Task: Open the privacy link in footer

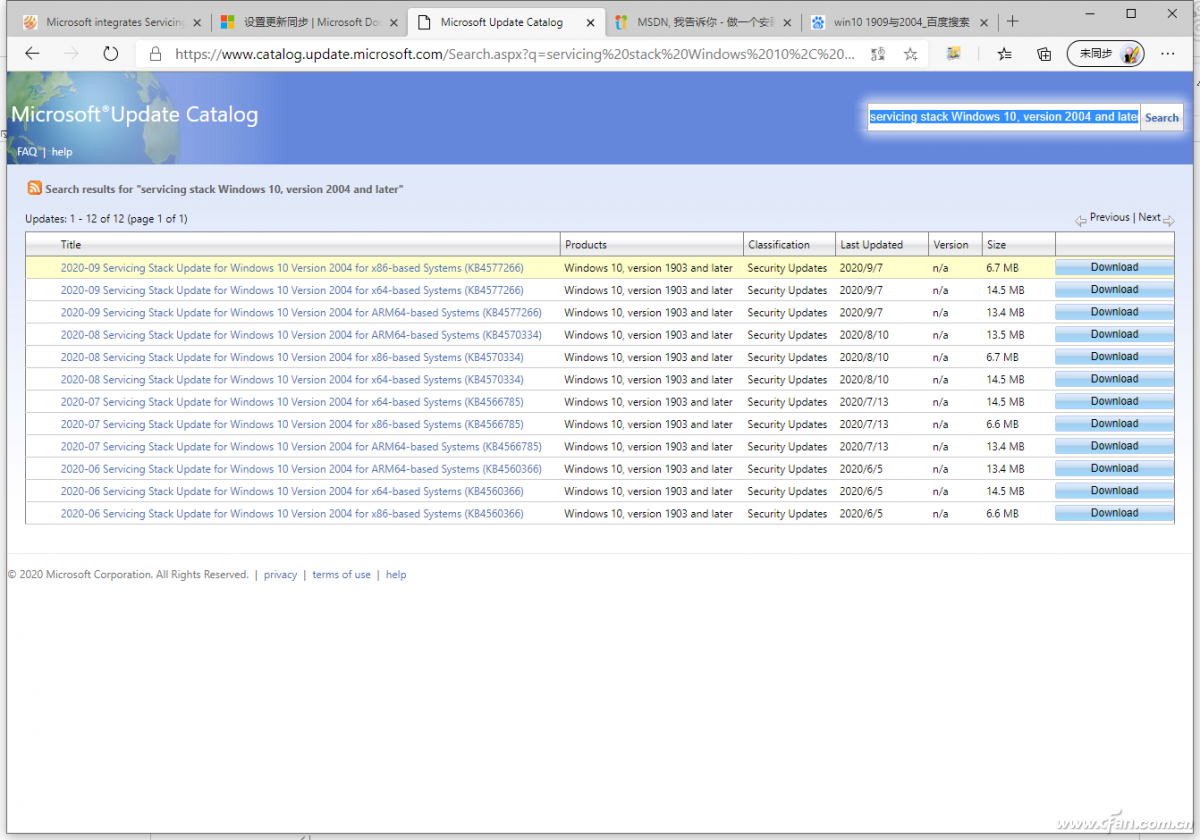Action: click(x=280, y=575)
